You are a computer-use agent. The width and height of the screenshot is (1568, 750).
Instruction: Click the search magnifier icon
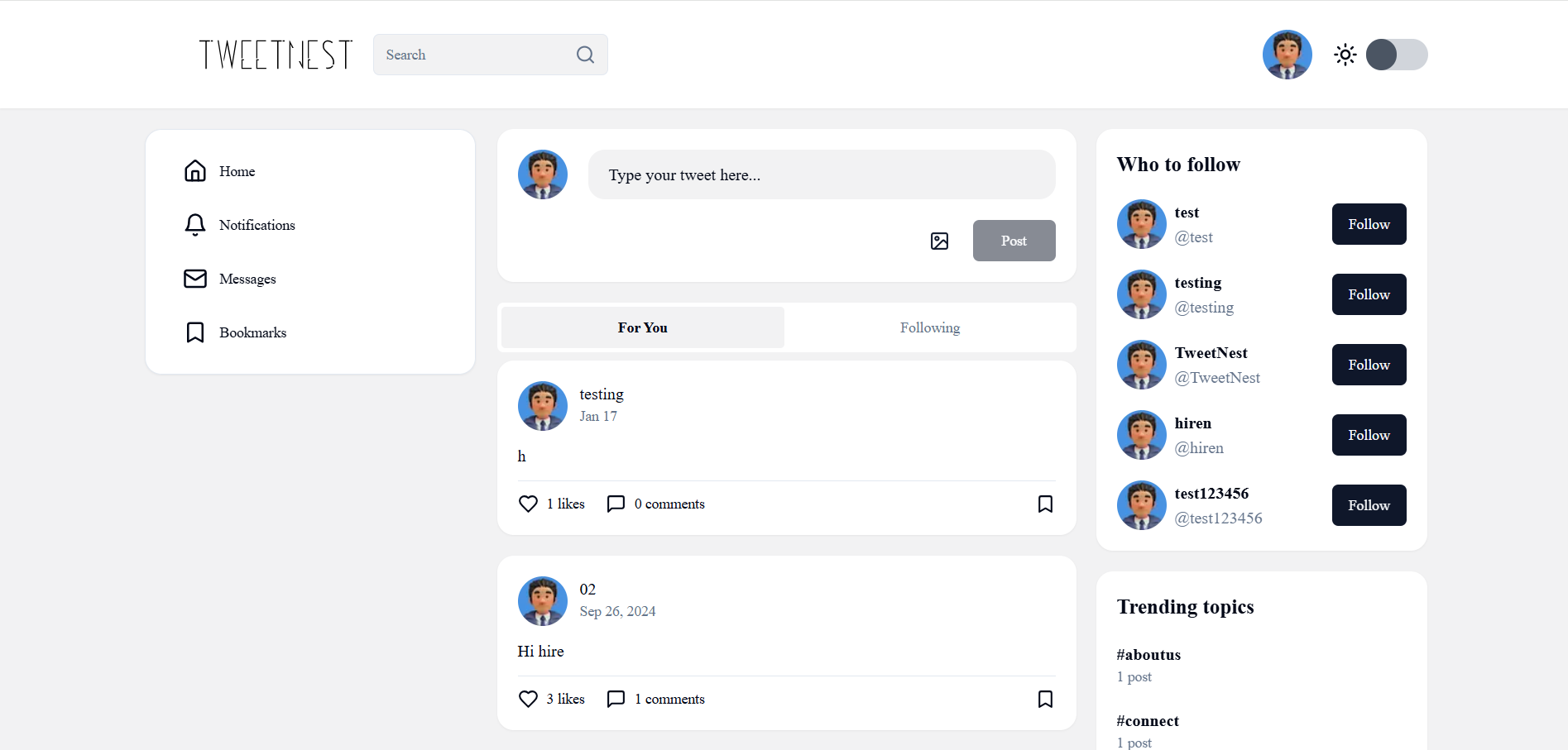[585, 55]
